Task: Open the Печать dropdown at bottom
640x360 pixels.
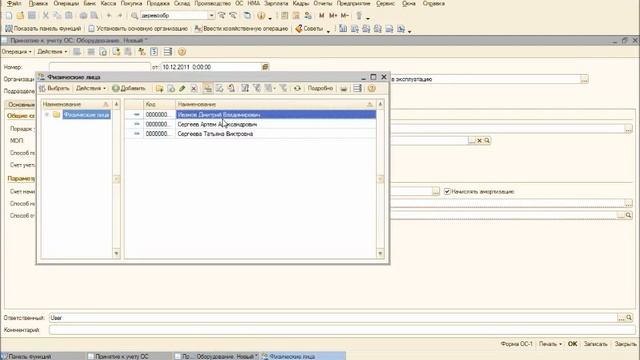Action: 550,344
